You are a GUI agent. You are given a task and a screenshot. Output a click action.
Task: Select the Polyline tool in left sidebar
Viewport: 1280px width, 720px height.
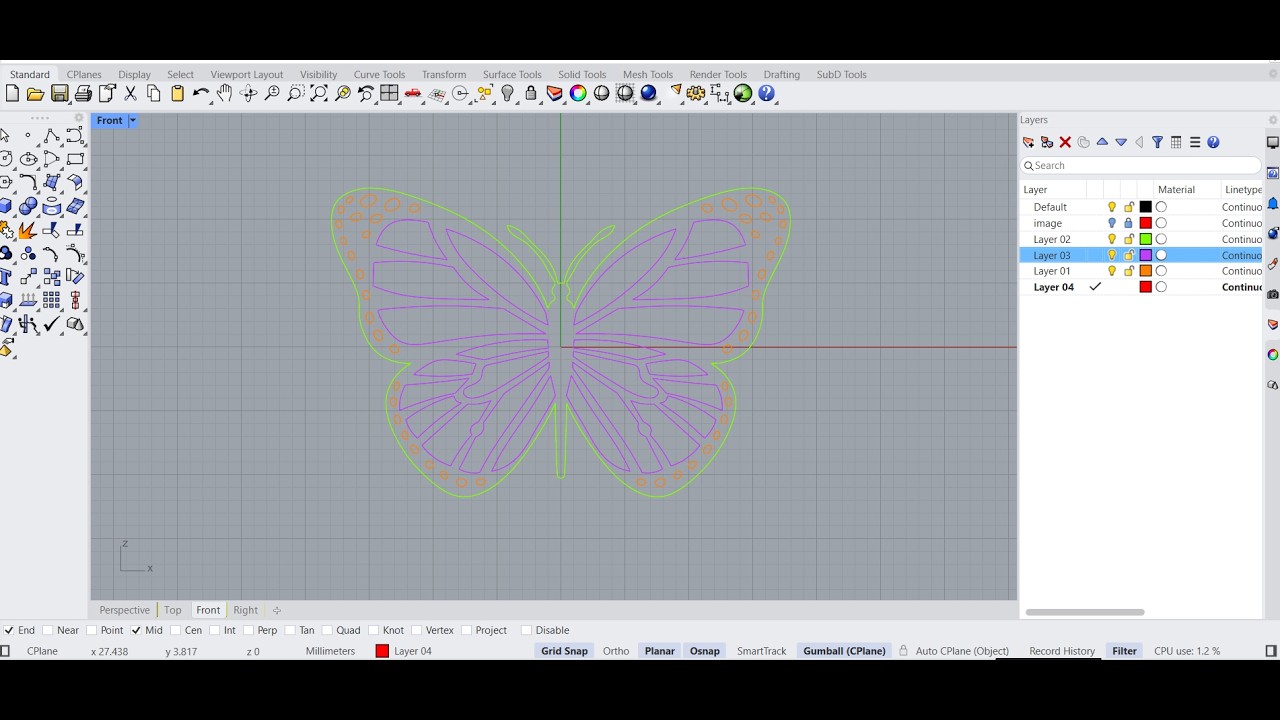coord(52,135)
